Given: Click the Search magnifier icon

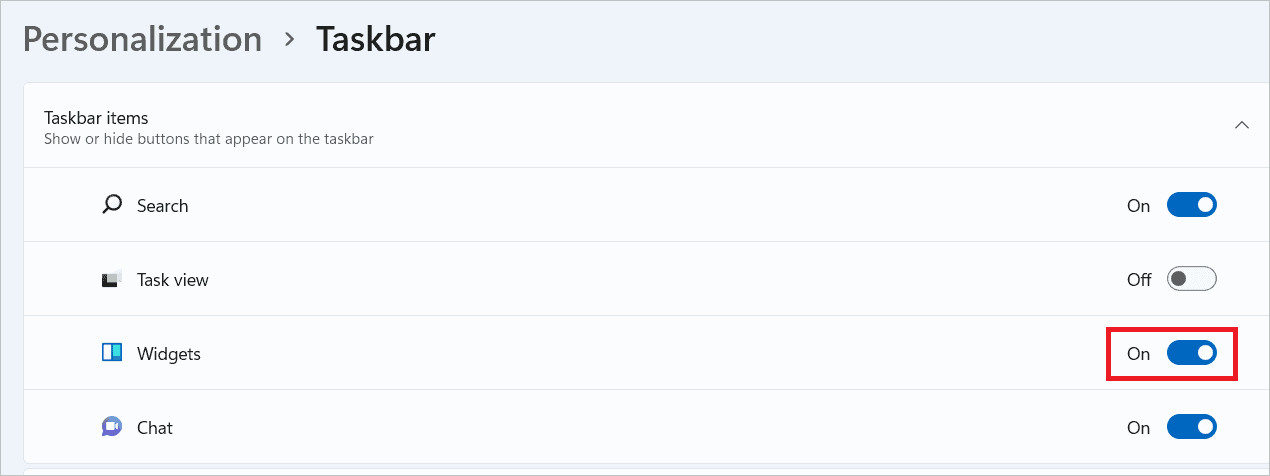Looking at the screenshot, I should coord(112,205).
